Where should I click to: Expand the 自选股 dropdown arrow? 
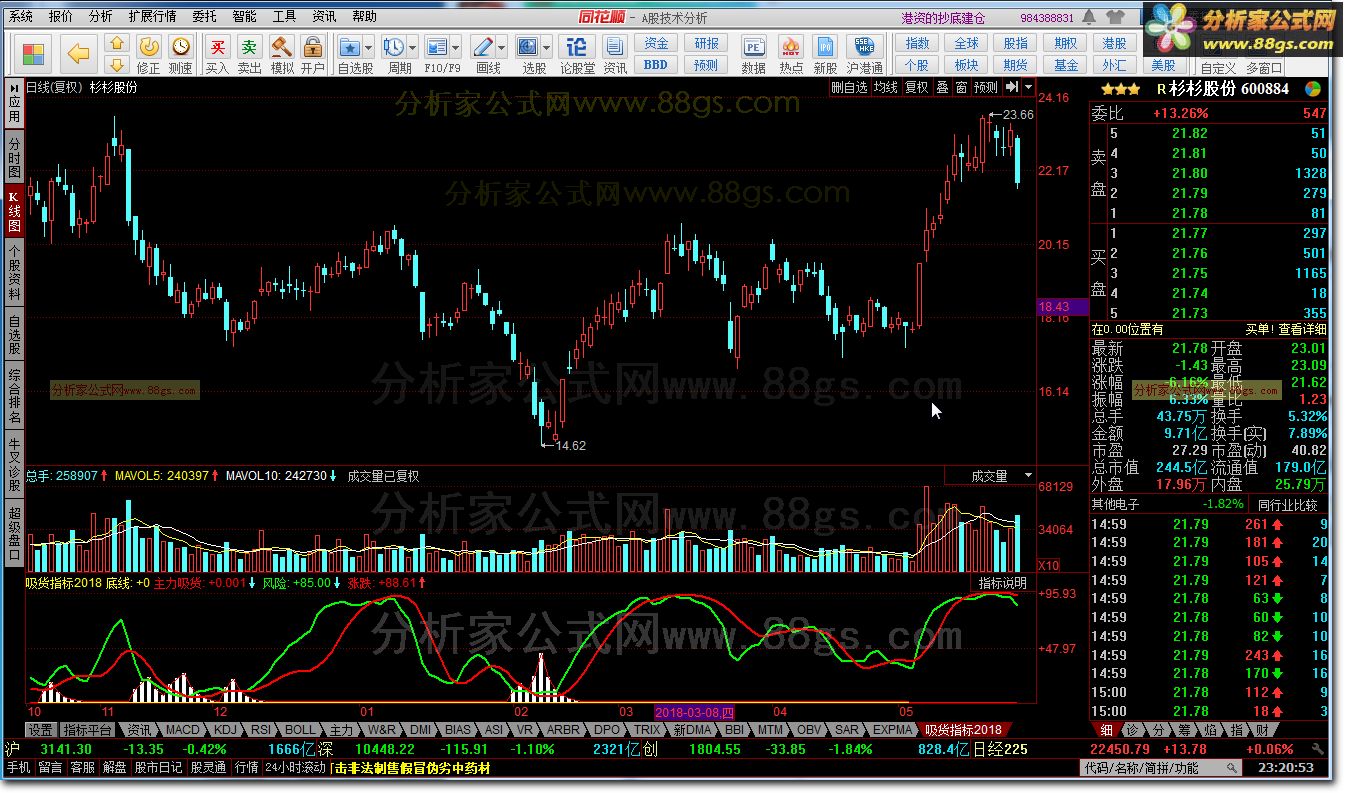tap(368, 47)
